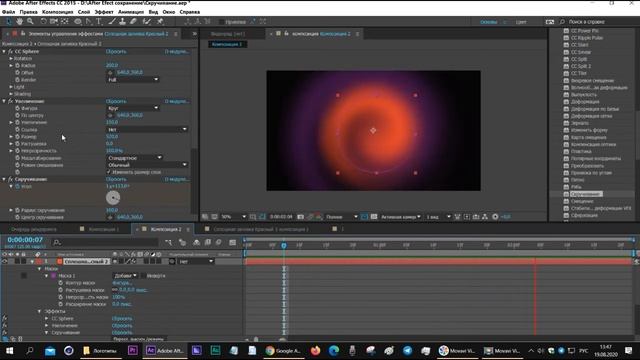Select the Clone Stamp tool
This screenshot has height=360, width=640.
point(122,21)
